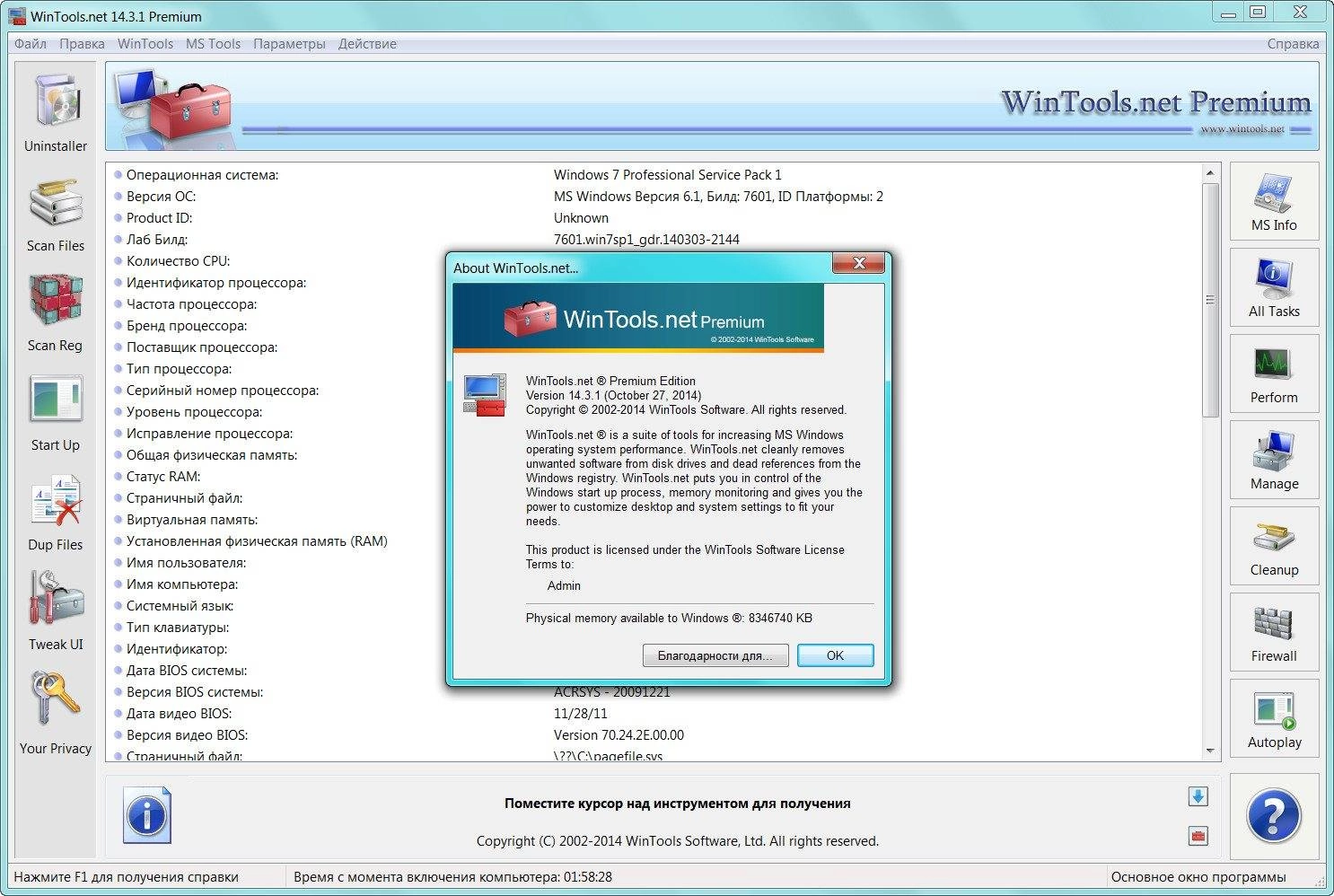The height and width of the screenshot is (896, 1334).
Task: Open the Tweak UI tool
Action: (x=56, y=612)
